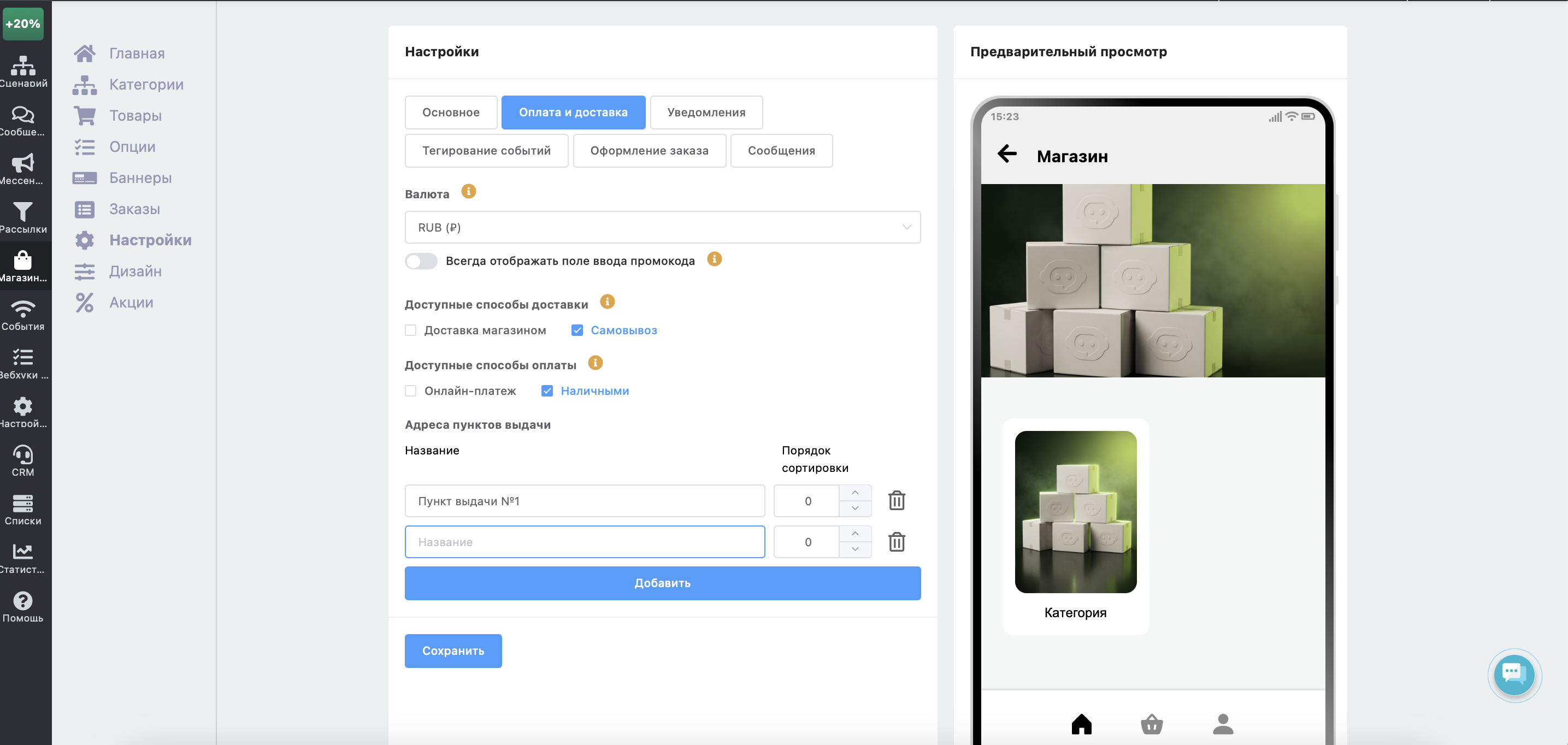The image size is (1568, 745).
Task: Increase sort order for the empty row
Action: click(x=855, y=534)
